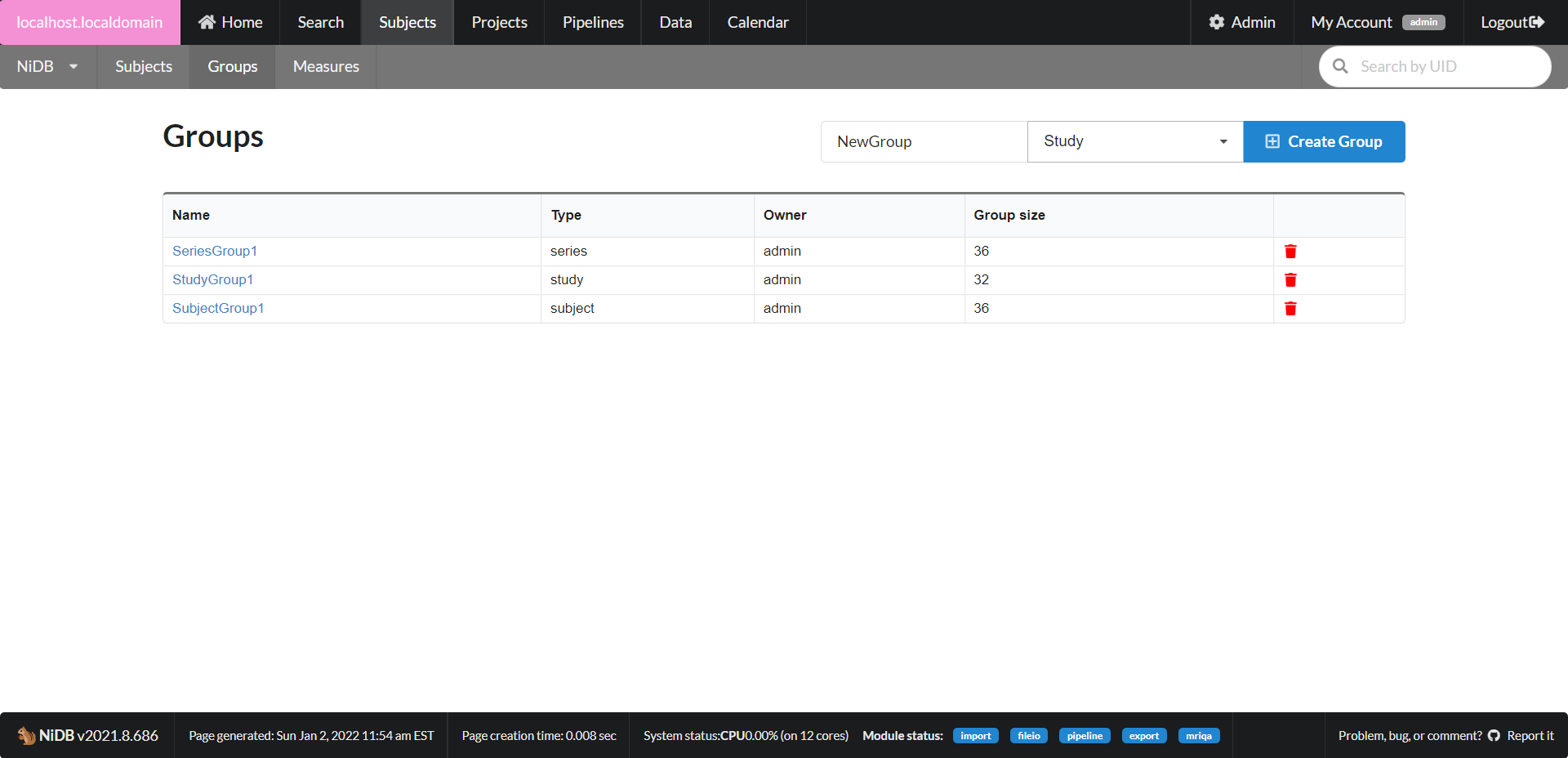Open the StudyGroup1 group link
Image resolution: width=1568 pixels, height=758 pixels.
[212, 279]
